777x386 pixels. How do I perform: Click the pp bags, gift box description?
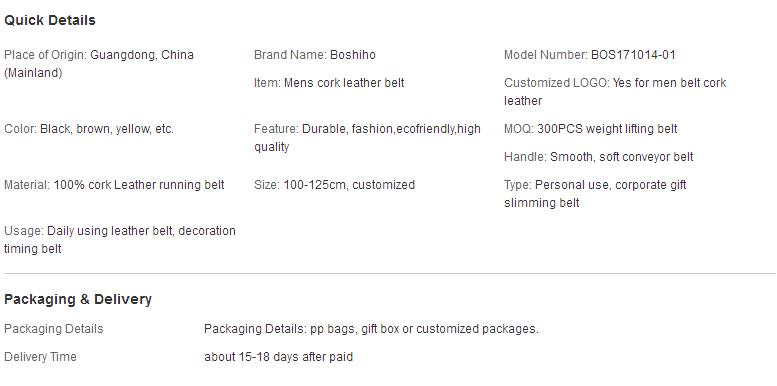[371, 329]
